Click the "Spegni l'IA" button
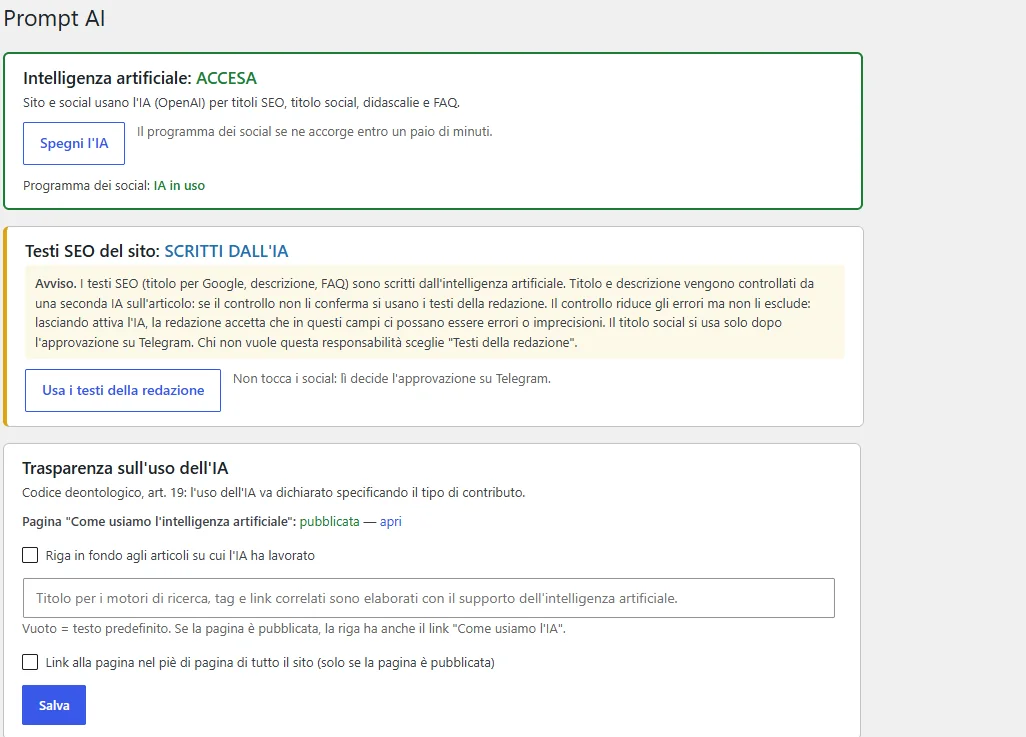1026x737 pixels. coord(74,143)
